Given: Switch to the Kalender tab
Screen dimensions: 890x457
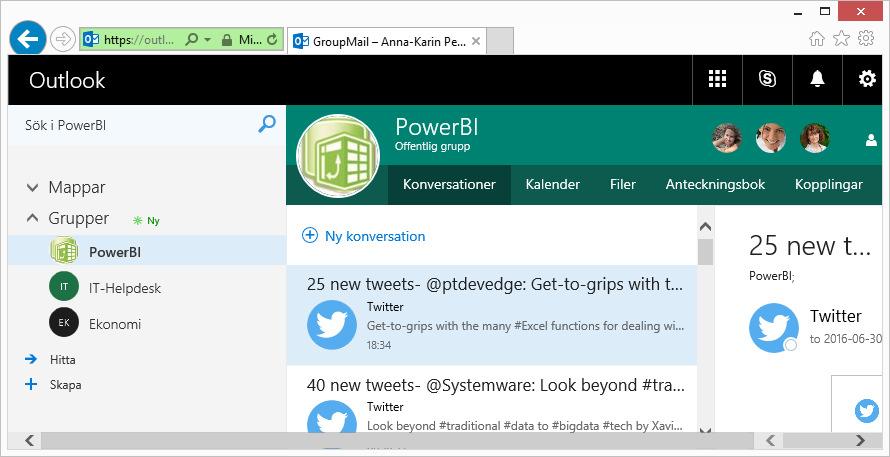Looking at the screenshot, I should [553, 185].
